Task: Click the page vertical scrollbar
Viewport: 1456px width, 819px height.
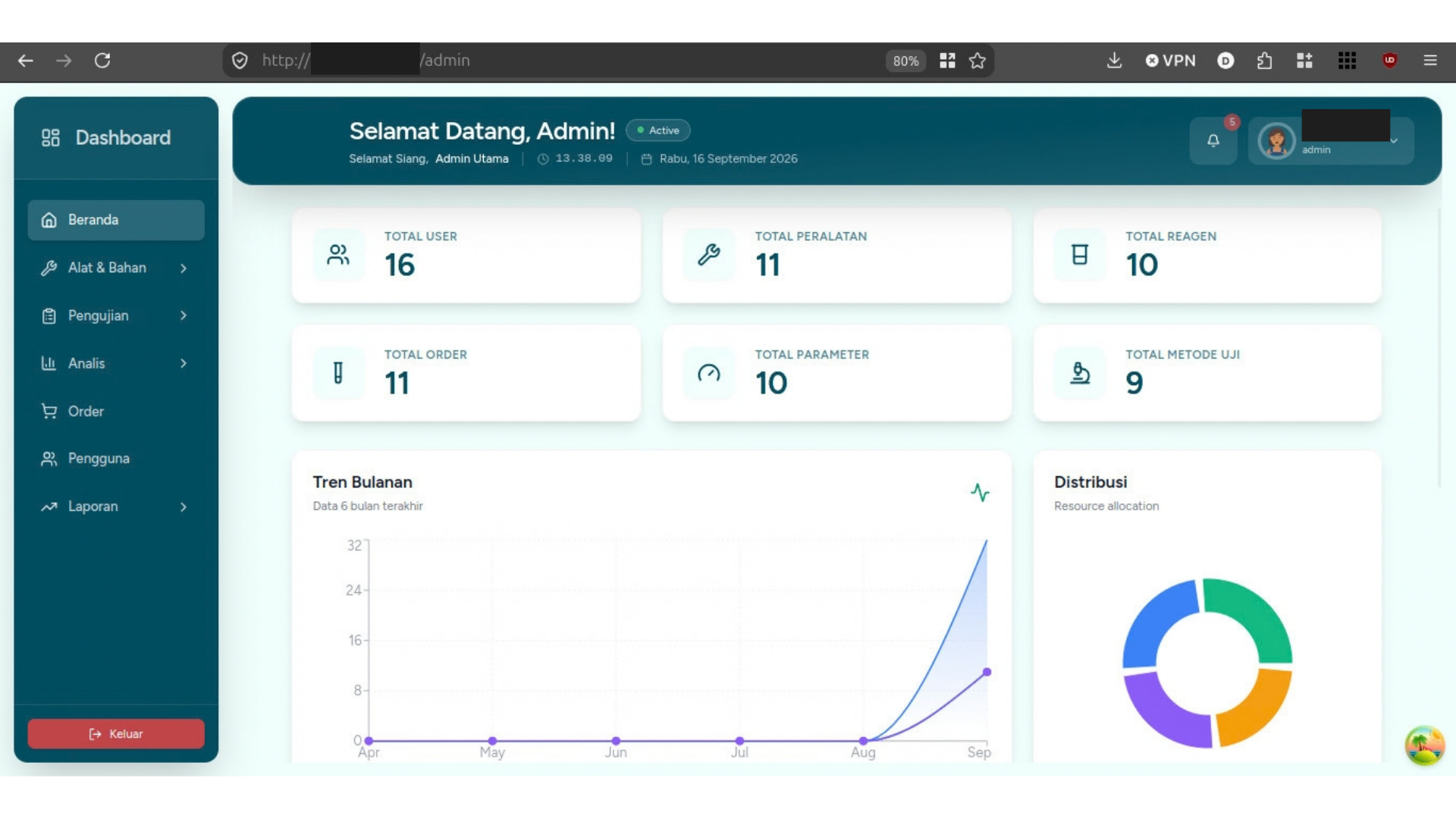Action: [x=1439, y=347]
